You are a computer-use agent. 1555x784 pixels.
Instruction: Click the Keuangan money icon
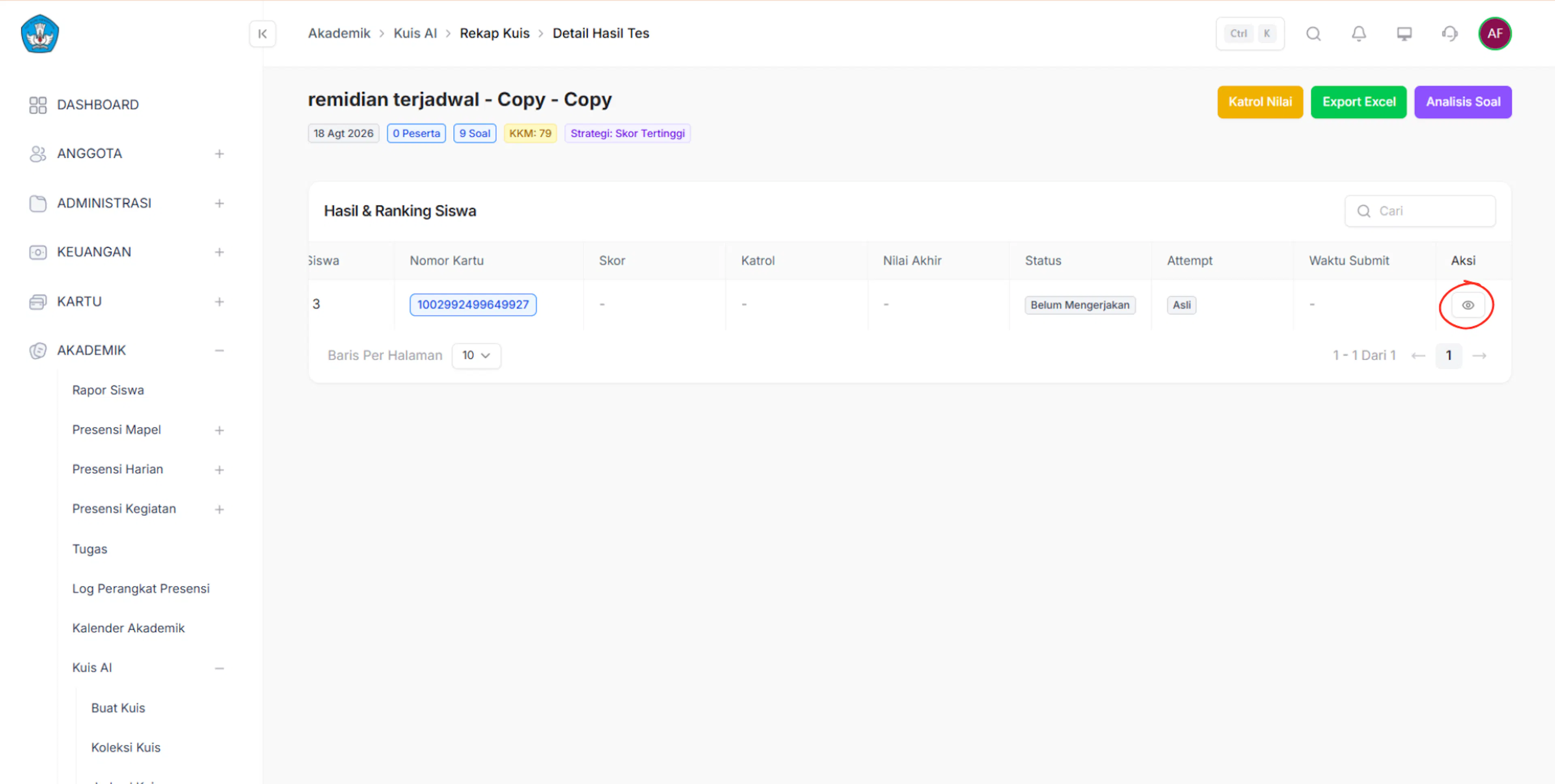37,252
